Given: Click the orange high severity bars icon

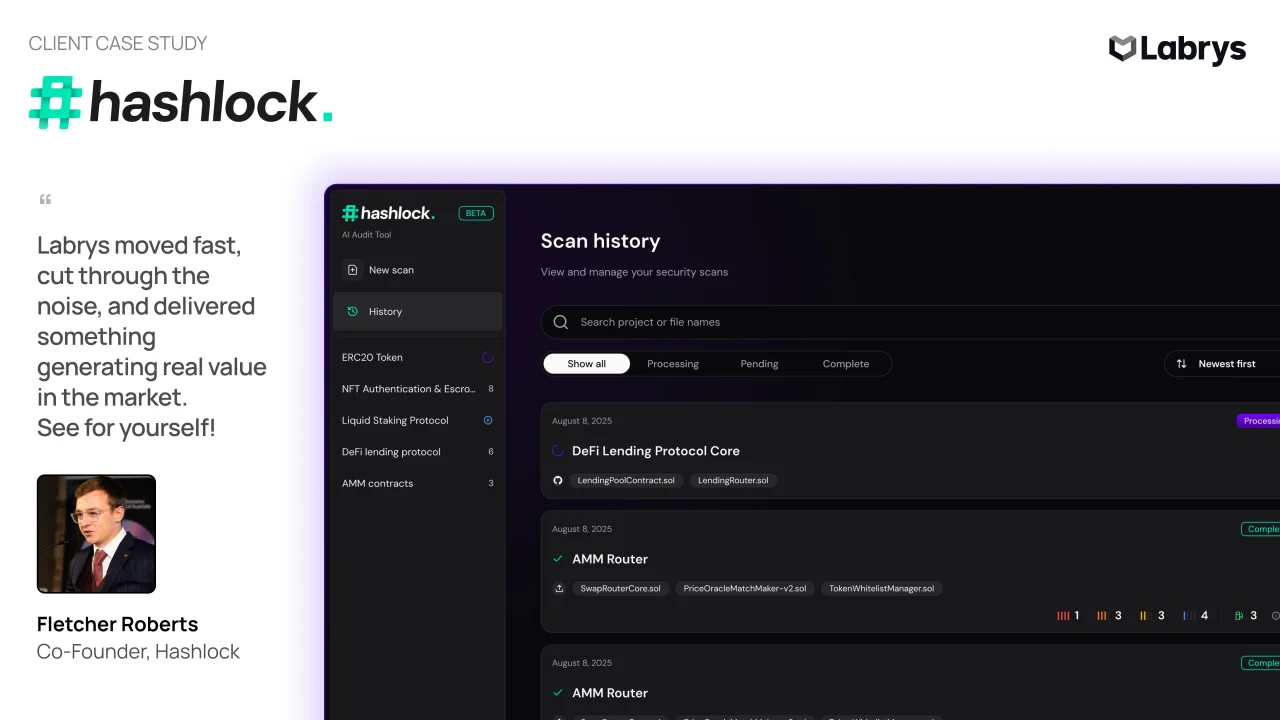Looking at the screenshot, I should [x=1102, y=616].
